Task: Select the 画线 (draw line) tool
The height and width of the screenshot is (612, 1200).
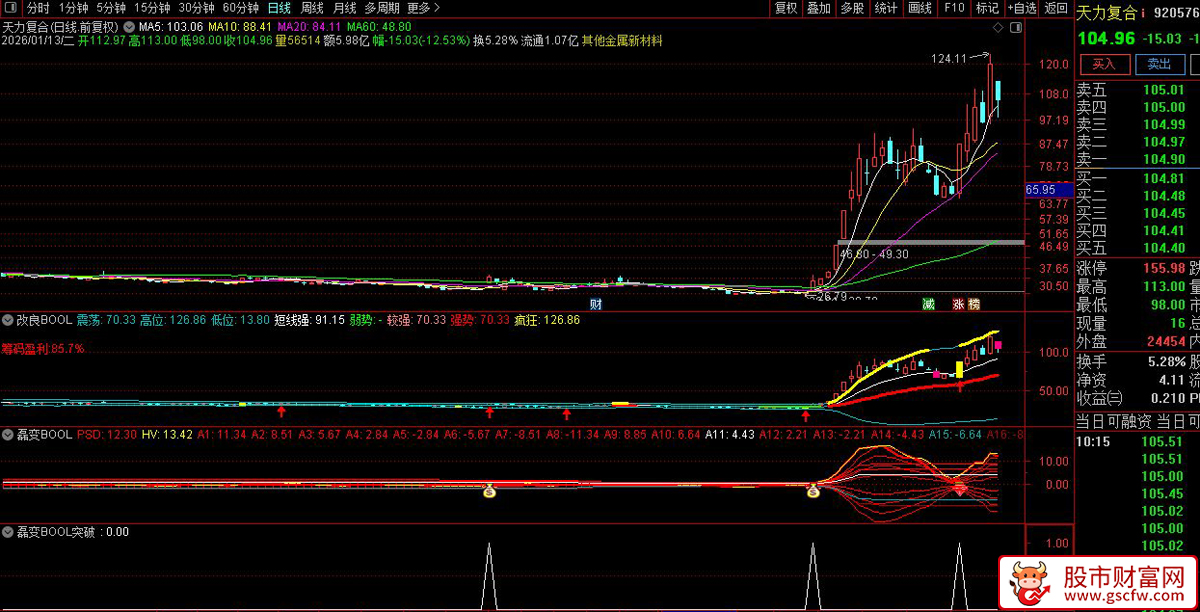Action: 920,8
